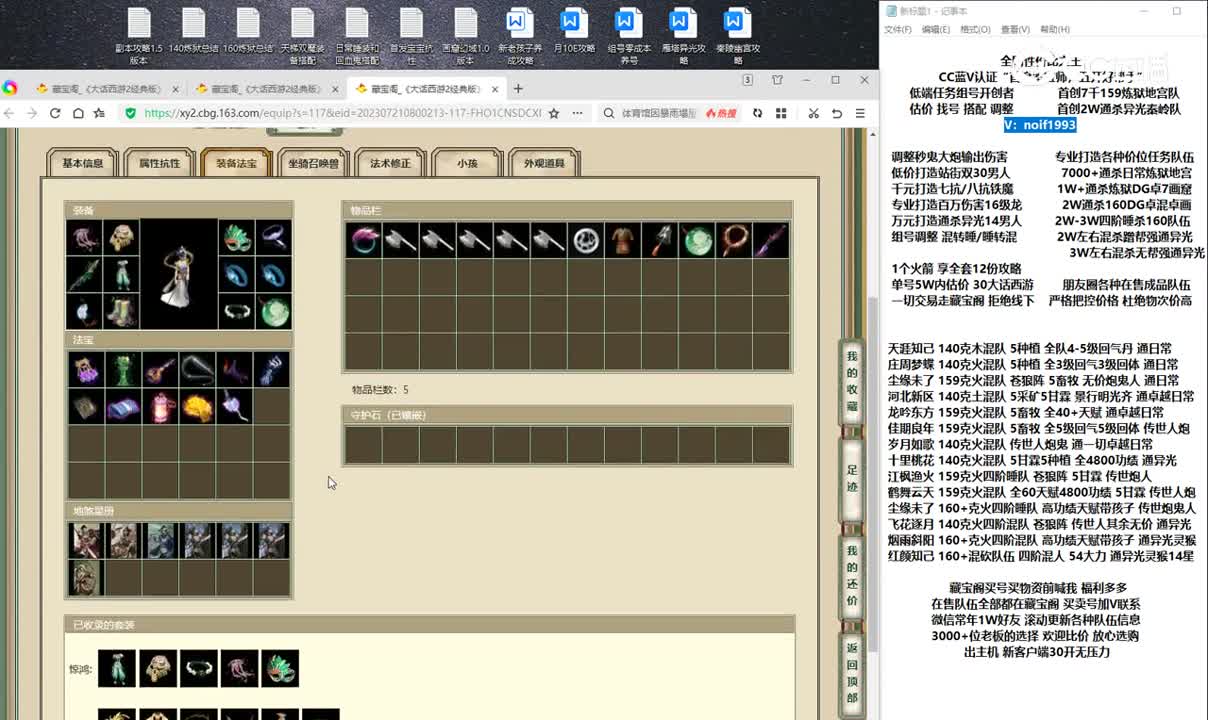Click the address bar URL field
Image resolution: width=1208 pixels, height=720 pixels.
coord(342,114)
